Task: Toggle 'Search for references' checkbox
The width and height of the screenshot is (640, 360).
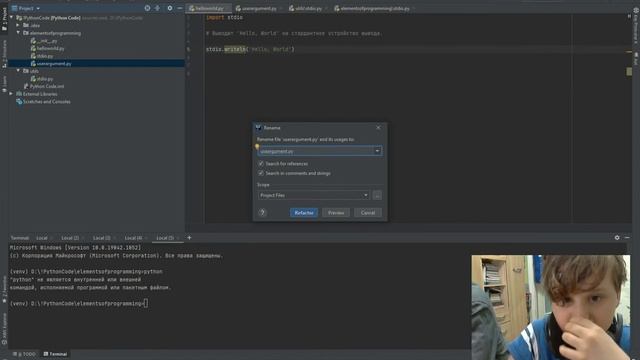Action: [261, 164]
